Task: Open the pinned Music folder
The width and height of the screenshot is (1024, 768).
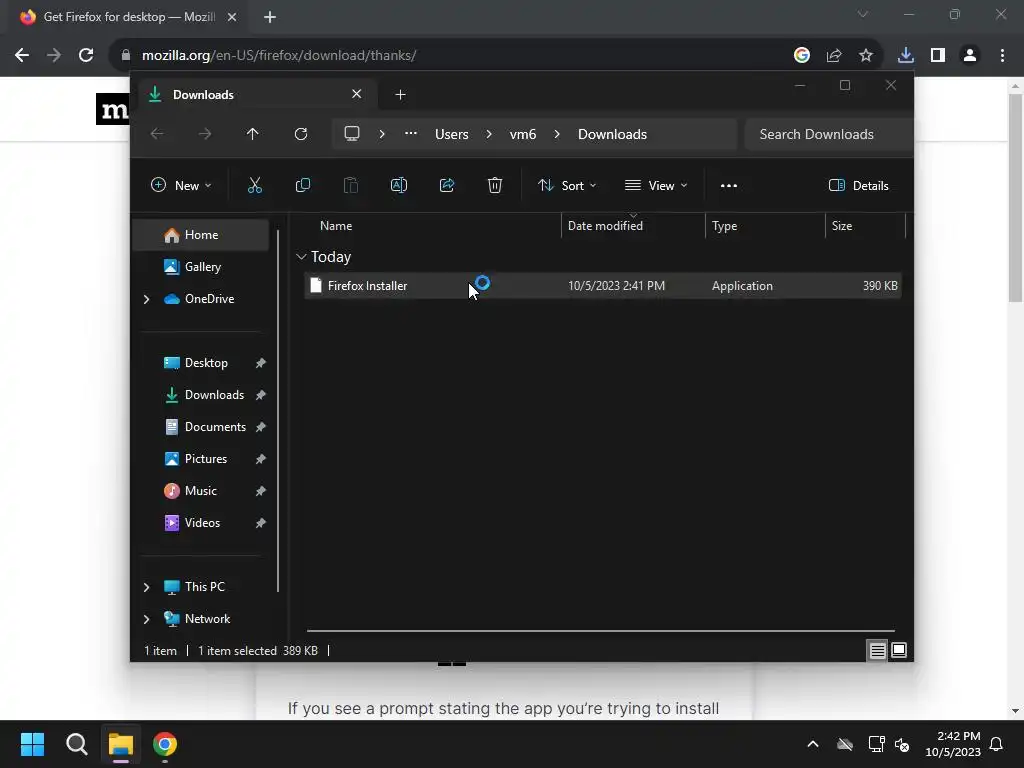Action: tap(200, 490)
